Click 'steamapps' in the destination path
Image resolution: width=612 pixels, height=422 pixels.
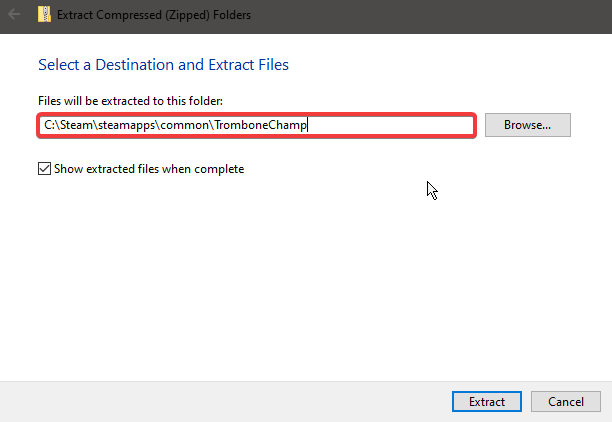[x=128, y=126]
